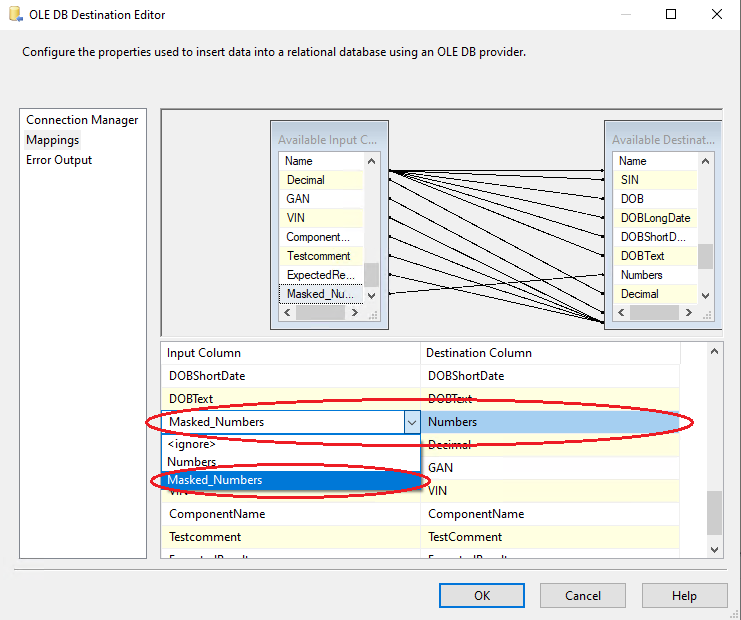Click the ComponentName input column cell
This screenshot has width=741, height=620.
(217, 514)
